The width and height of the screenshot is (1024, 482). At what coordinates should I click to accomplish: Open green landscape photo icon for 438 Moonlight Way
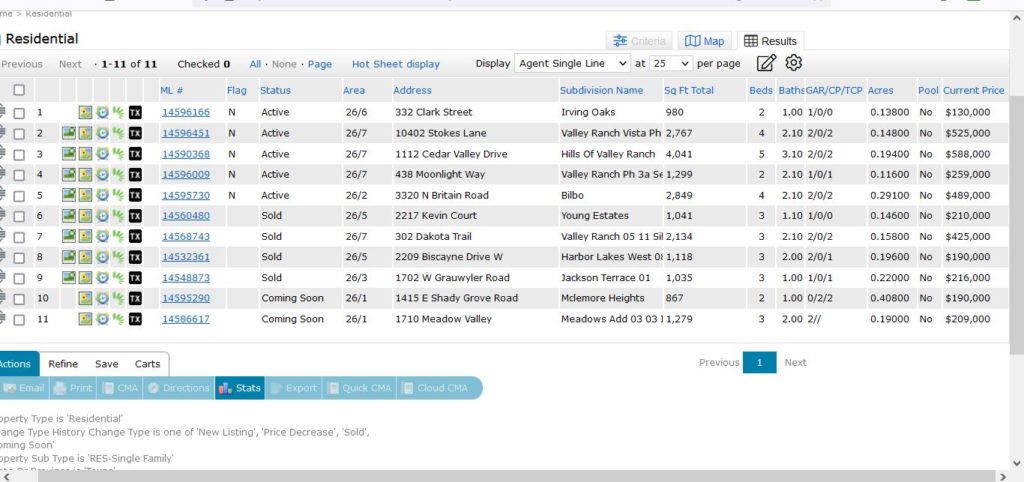69,174
